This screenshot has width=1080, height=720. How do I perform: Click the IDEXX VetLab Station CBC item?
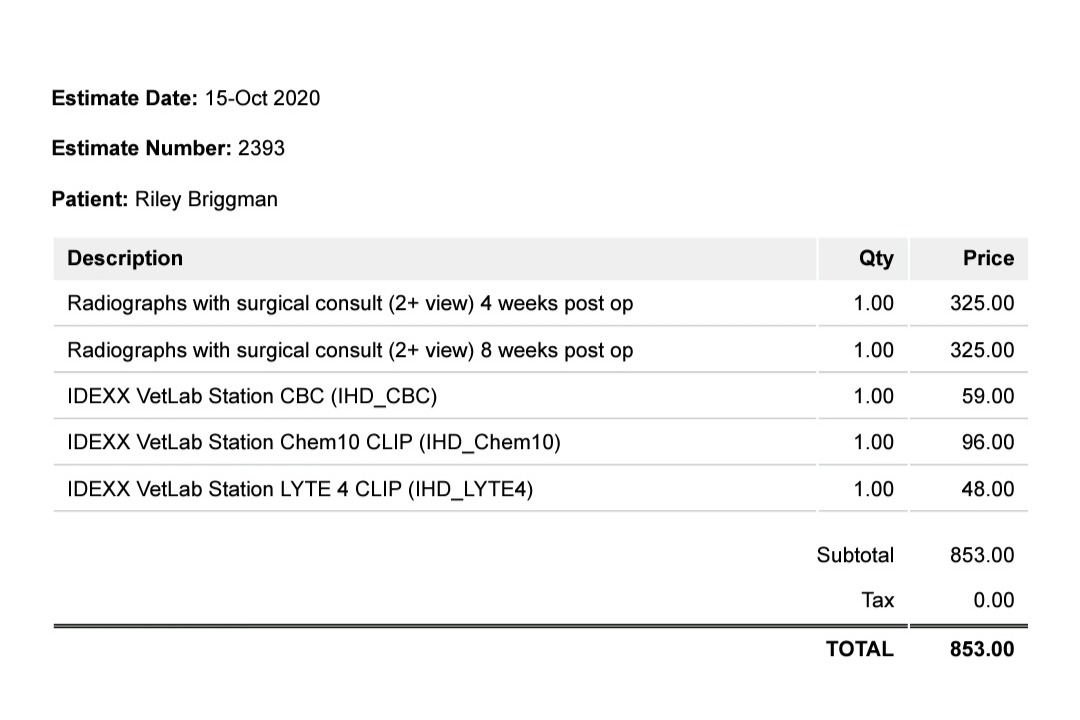point(252,396)
